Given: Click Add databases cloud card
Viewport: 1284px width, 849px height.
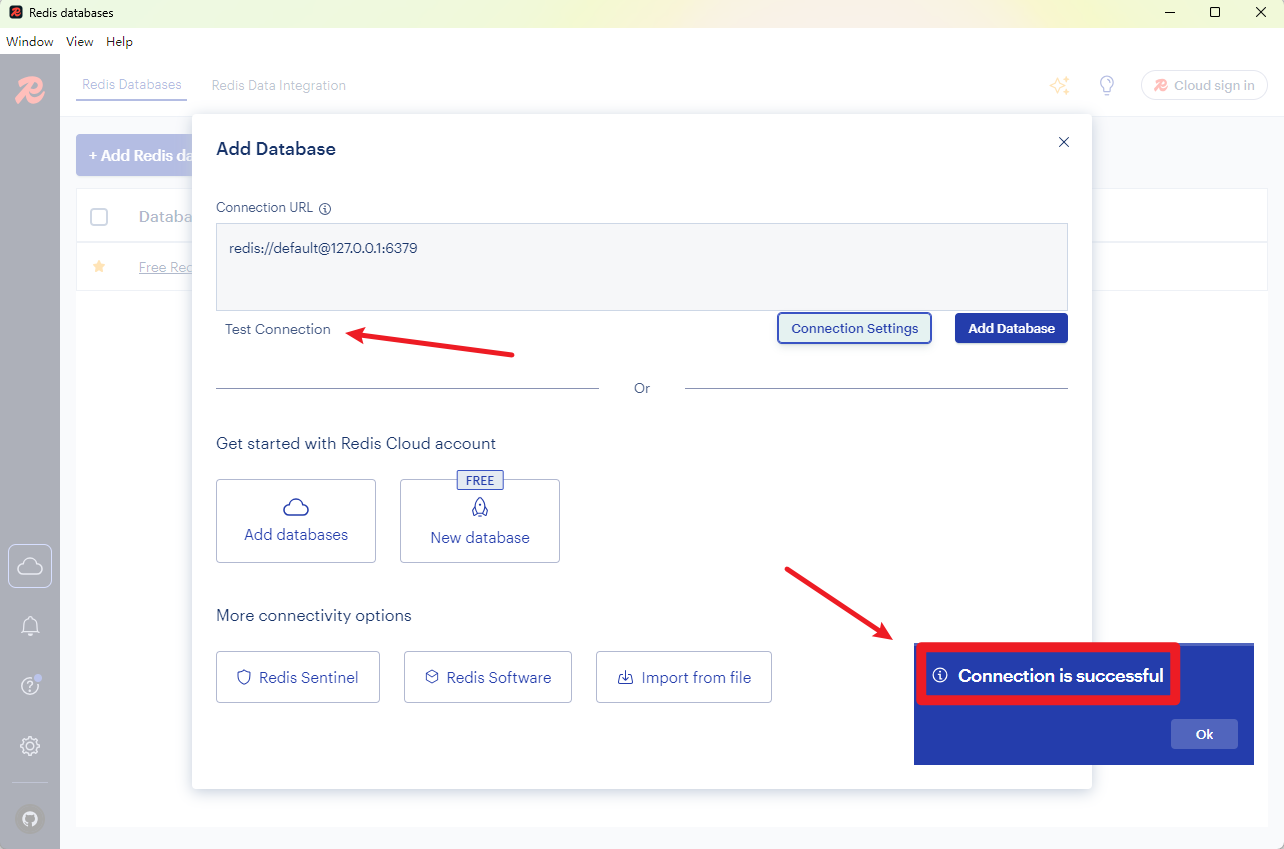Looking at the screenshot, I should pyautogui.click(x=296, y=521).
